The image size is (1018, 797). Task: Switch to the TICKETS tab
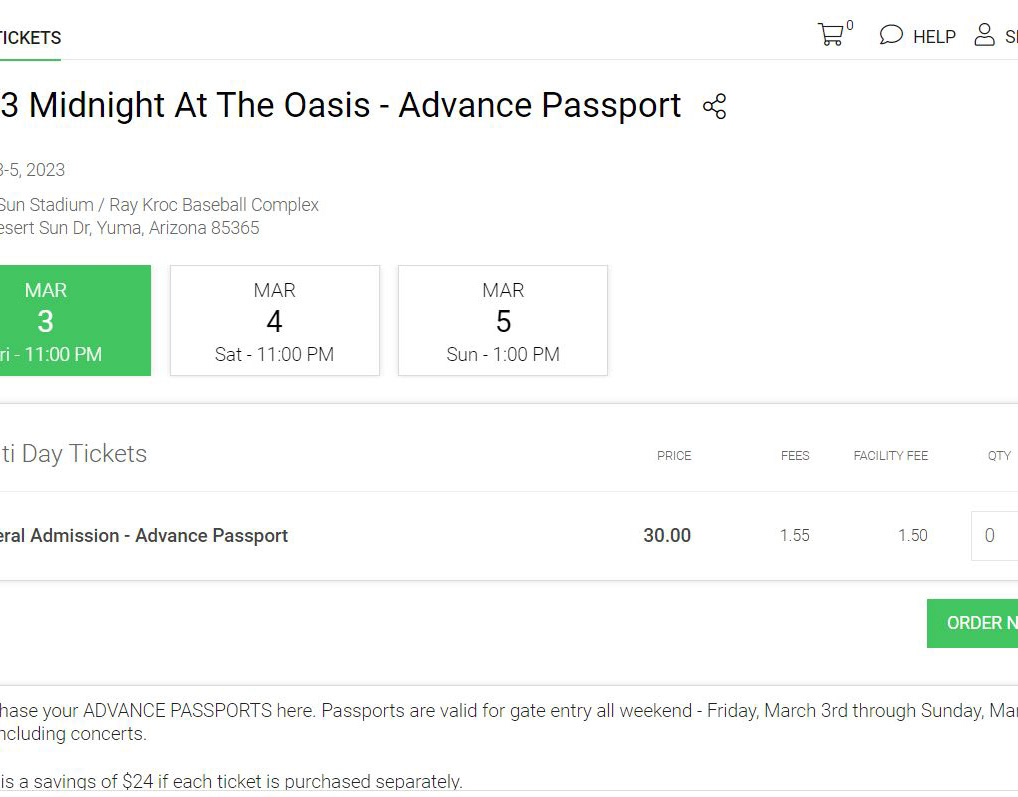pos(30,38)
